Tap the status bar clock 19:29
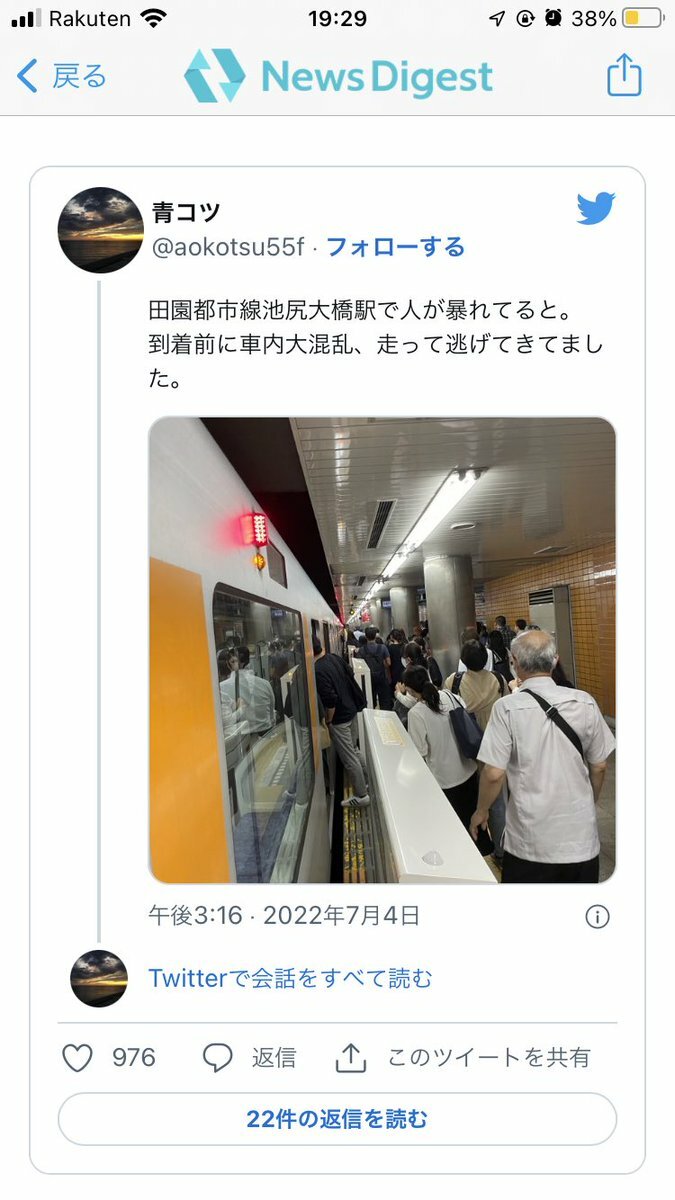The width and height of the screenshot is (675, 1200). [x=337, y=18]
